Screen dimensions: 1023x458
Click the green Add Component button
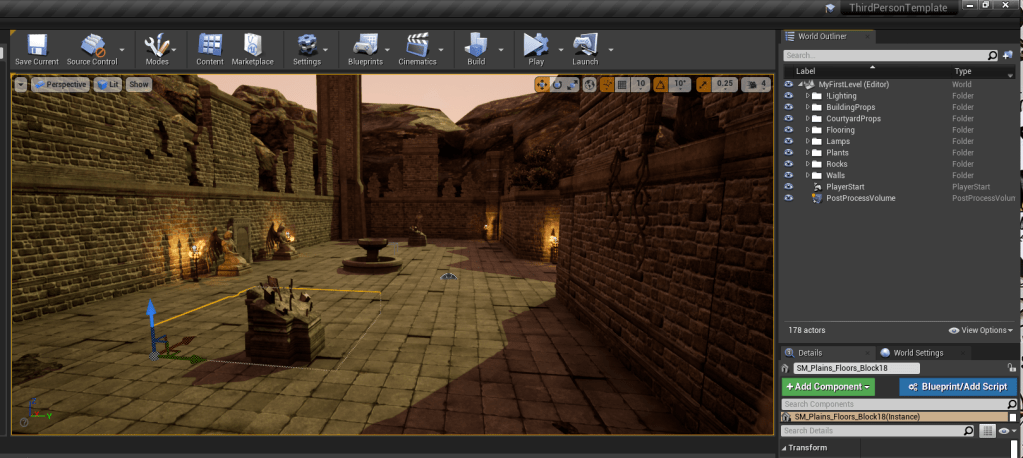click(x=828, y=386)
